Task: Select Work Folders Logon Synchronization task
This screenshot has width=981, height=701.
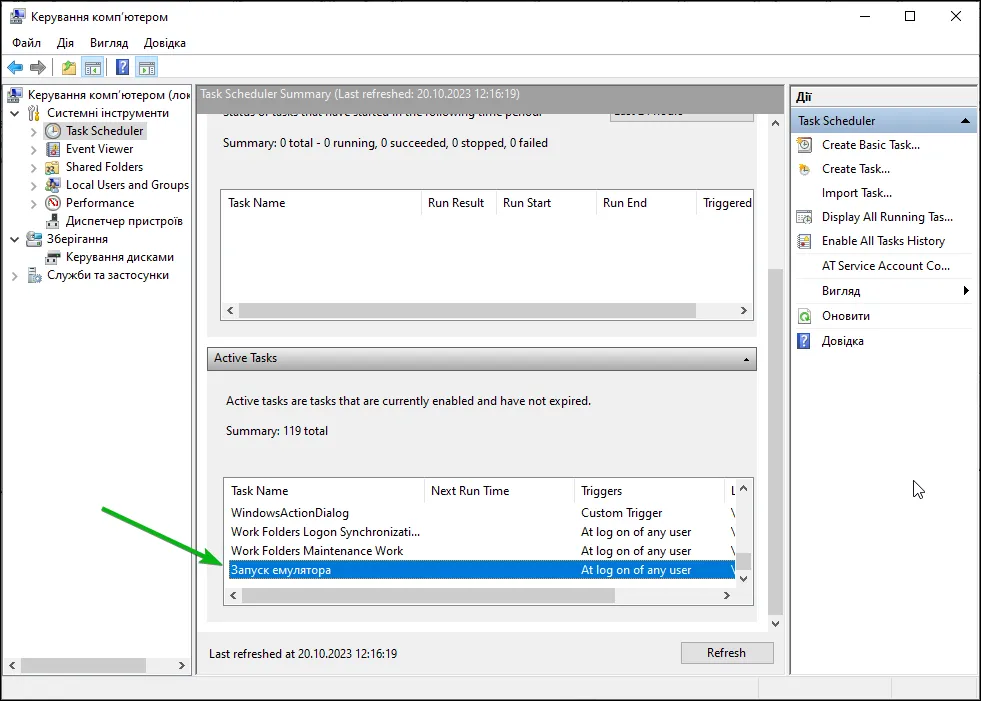Action: point(482,532)
